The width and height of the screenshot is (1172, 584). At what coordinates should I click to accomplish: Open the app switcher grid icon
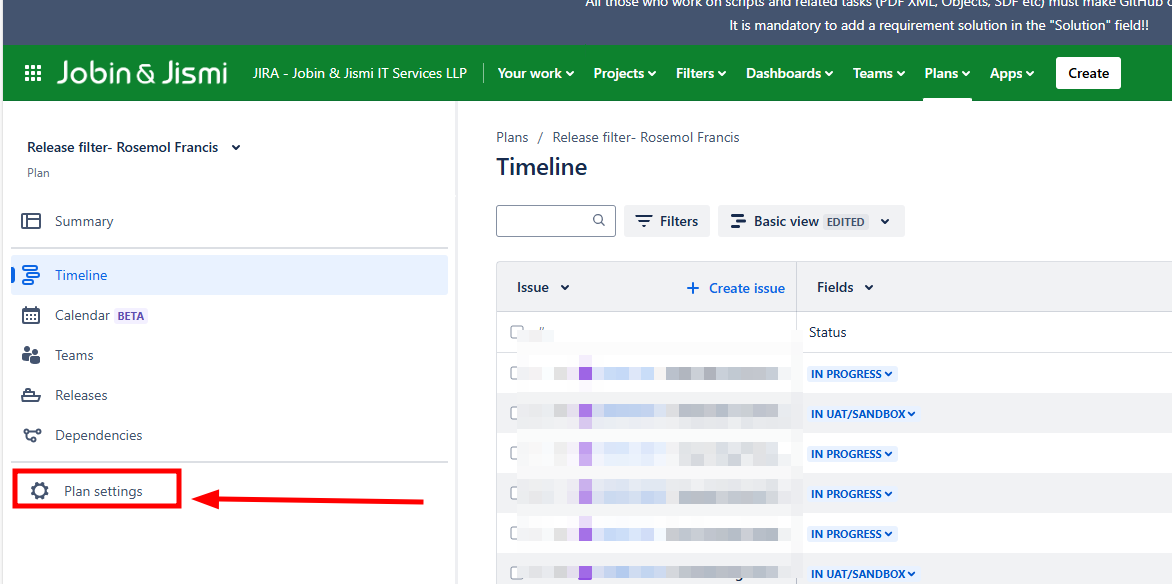click(x=33, y=73)
